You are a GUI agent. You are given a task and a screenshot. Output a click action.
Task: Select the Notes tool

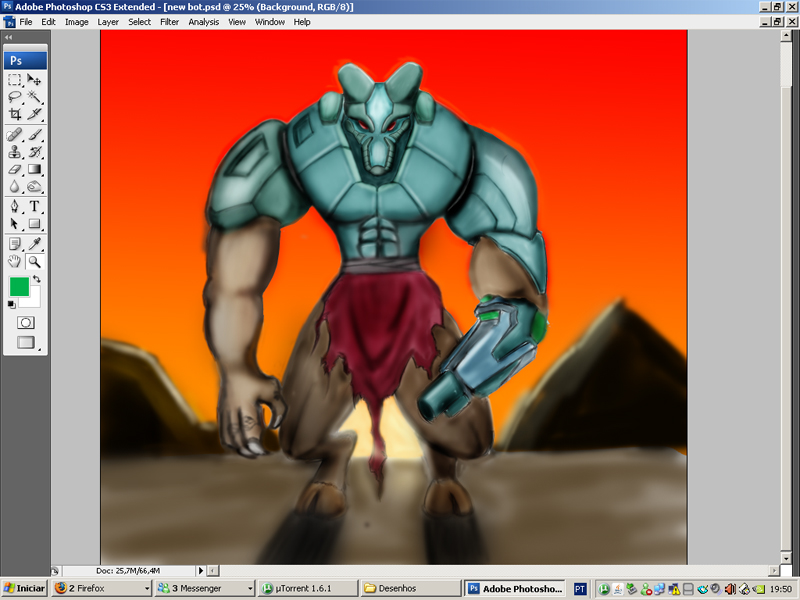14,244
